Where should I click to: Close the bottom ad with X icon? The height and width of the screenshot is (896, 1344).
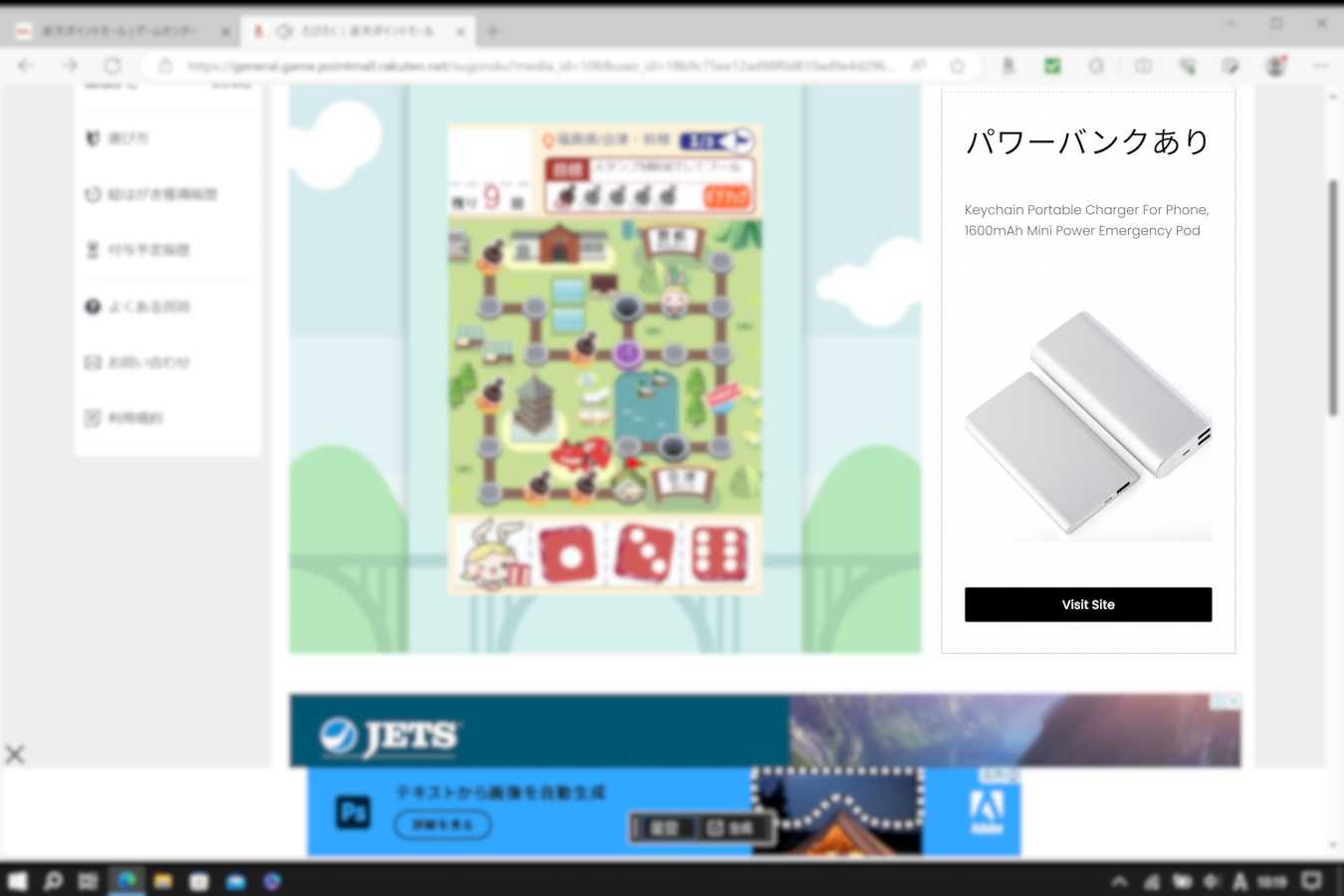coord(15,754)
